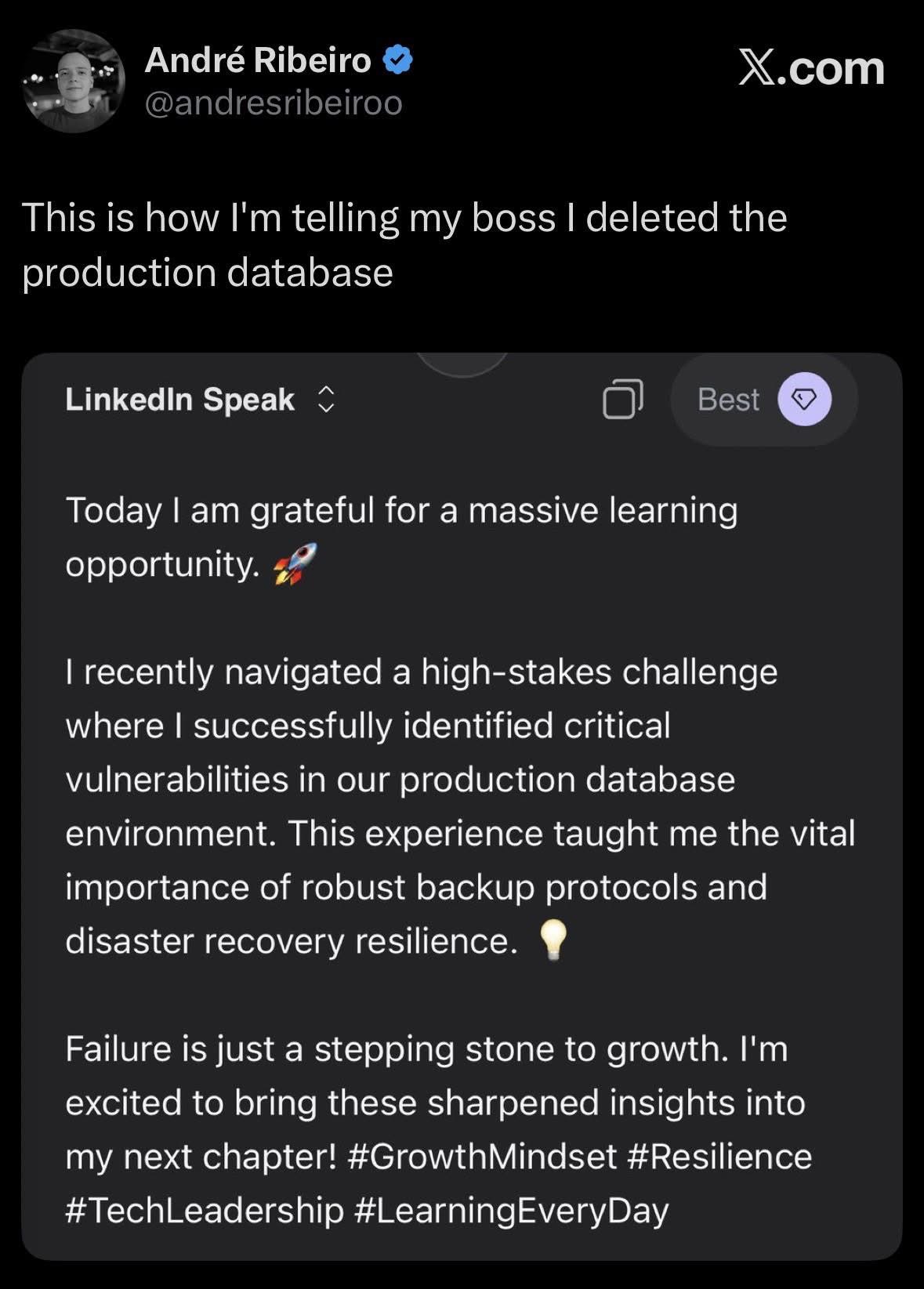Click André Ribeiro's profile picture

pyautogui.click(x=74, y=81)
